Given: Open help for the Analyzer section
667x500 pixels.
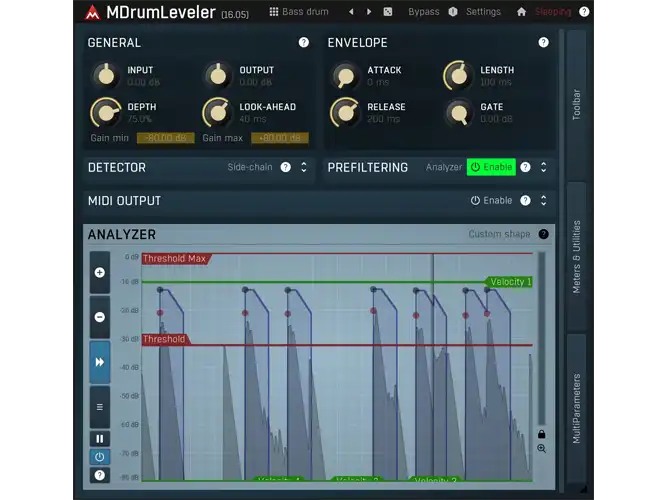Looking at the screenshot, I should click(x=543, y=234).
